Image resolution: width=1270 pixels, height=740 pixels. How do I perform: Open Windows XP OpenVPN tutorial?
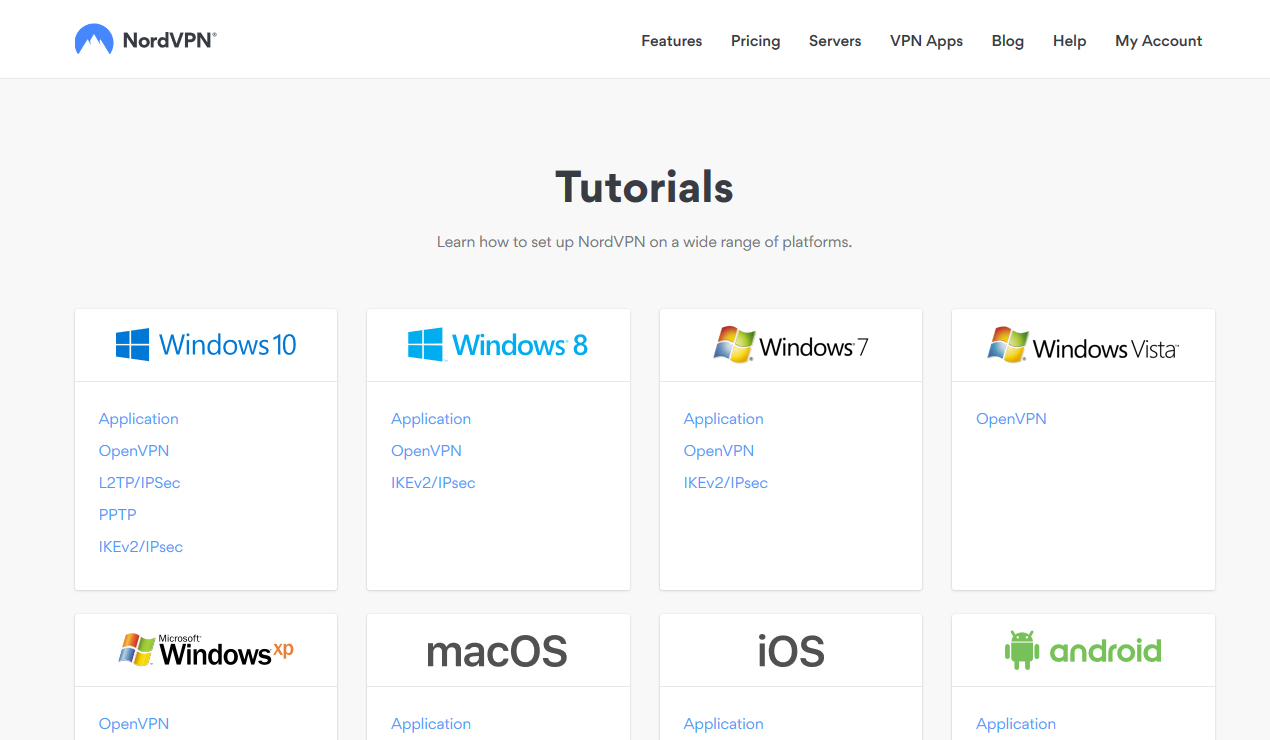coord(134,724)
